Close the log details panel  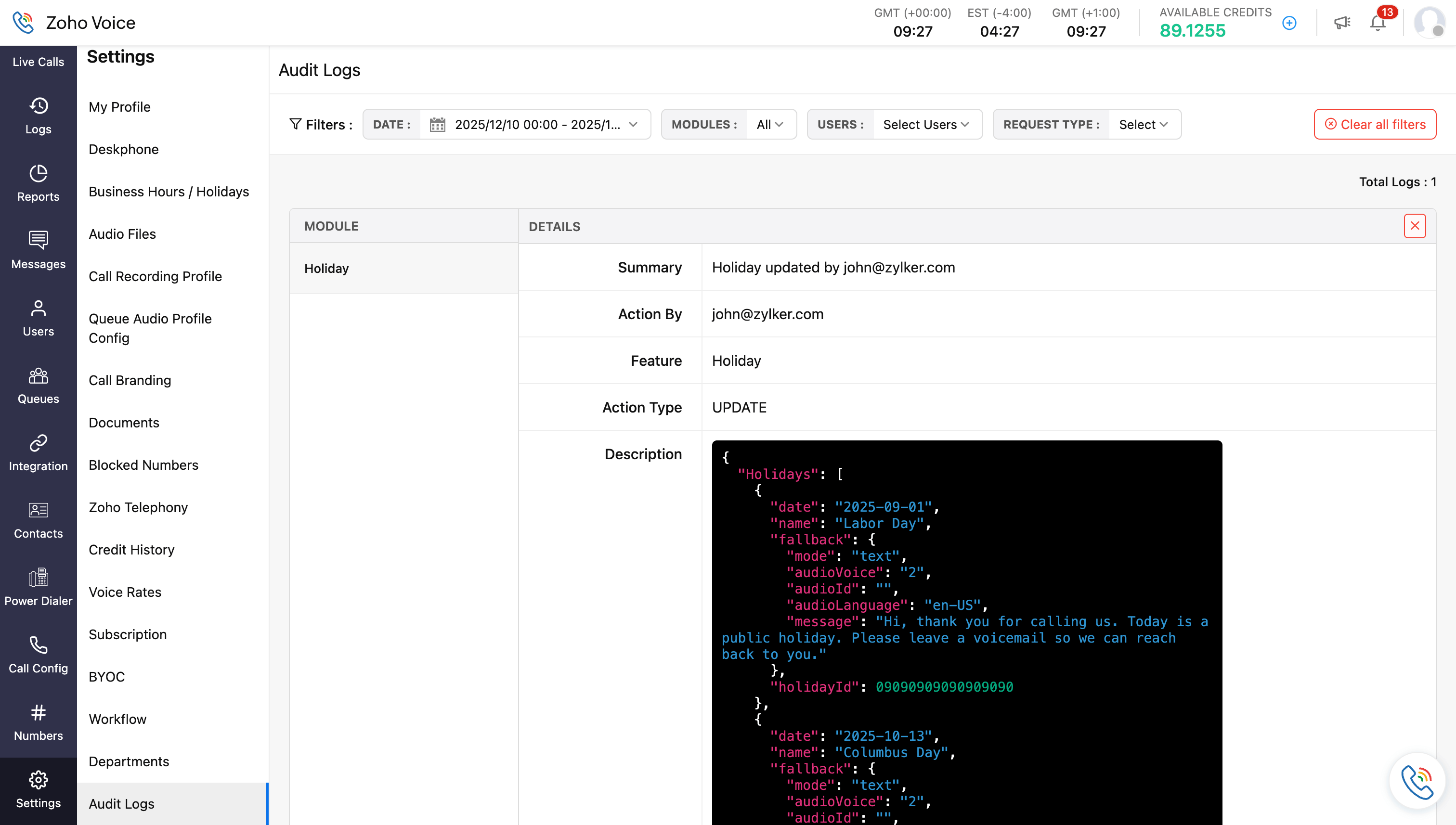click(x=1415, y=226)
